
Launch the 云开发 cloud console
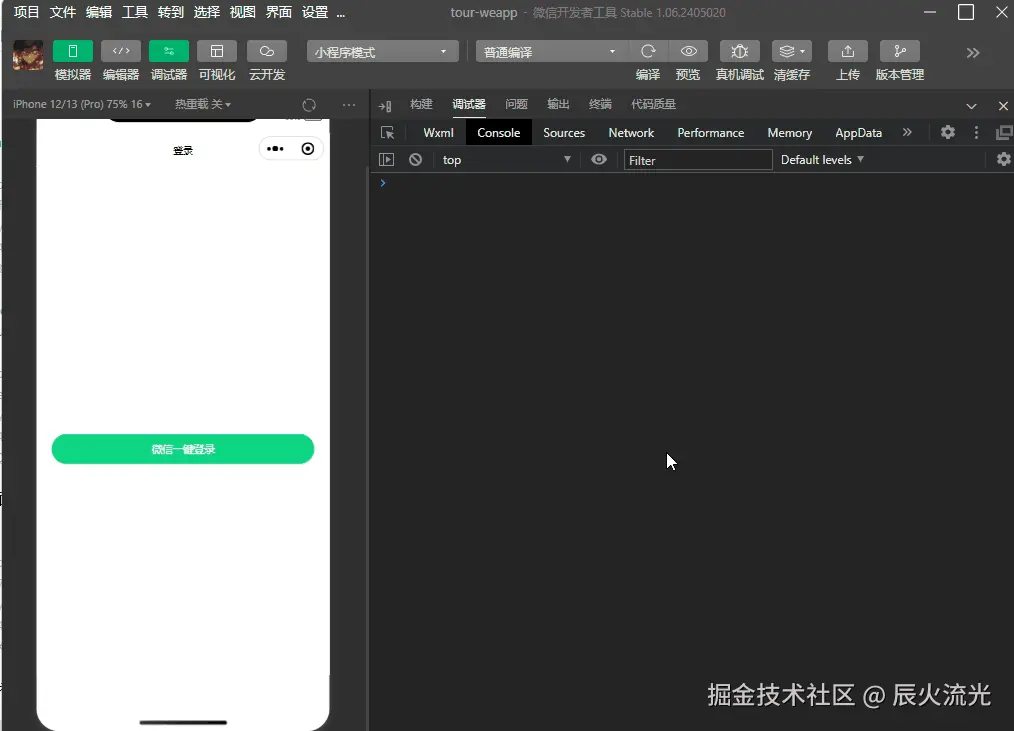click(x=265, y=60)
